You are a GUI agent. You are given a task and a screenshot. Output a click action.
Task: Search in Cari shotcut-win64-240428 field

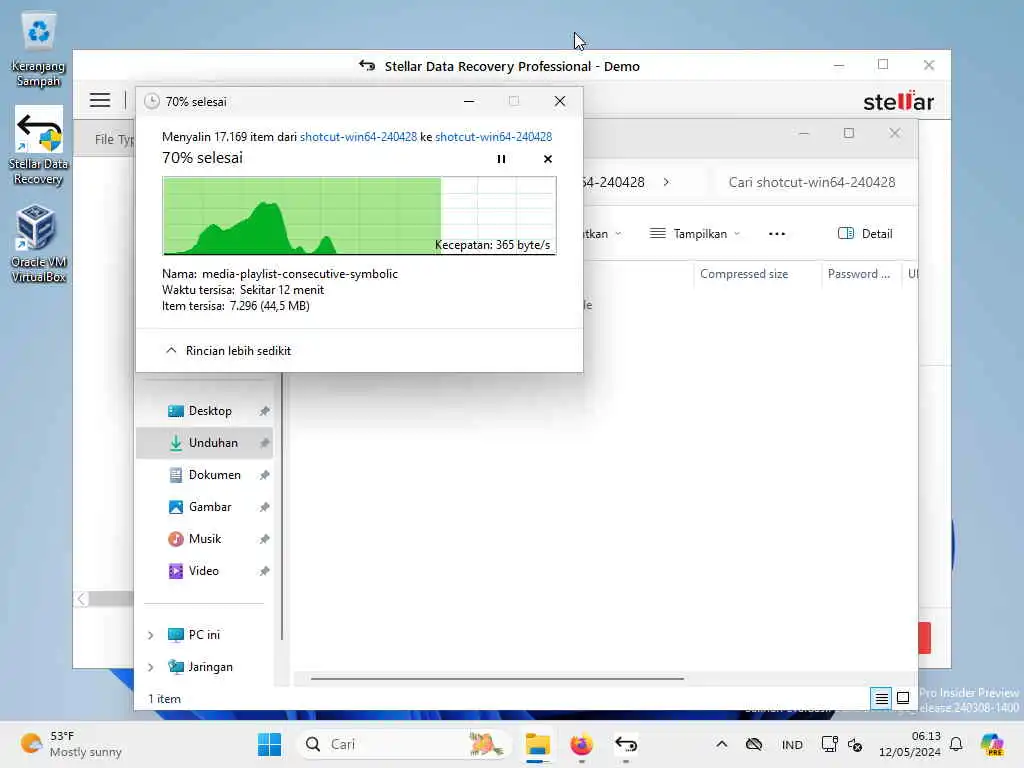point(811,182)
